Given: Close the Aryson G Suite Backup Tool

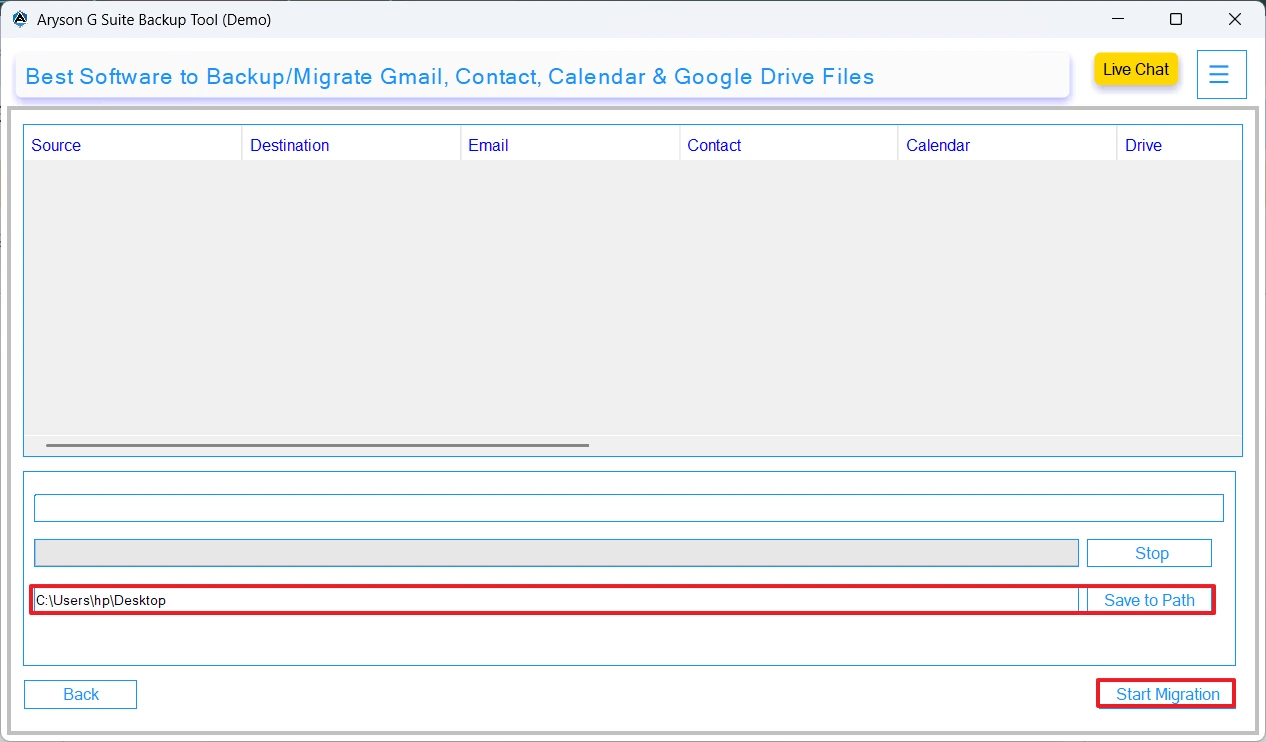Looking at the screenshot, I should click(1236, 19).
